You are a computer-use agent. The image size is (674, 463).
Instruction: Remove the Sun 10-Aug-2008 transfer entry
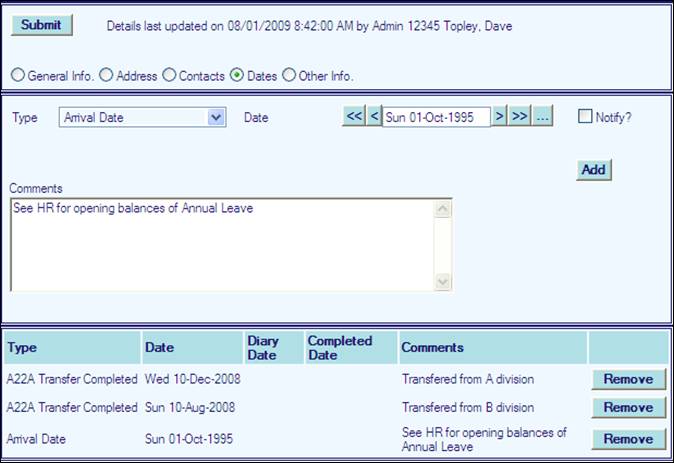pos(627,408)
